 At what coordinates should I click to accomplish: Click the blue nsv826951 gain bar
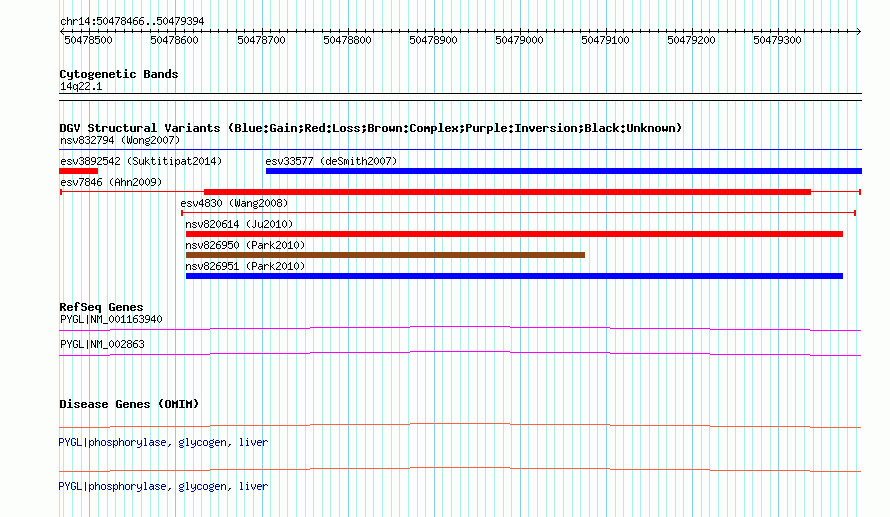point(514,276)
